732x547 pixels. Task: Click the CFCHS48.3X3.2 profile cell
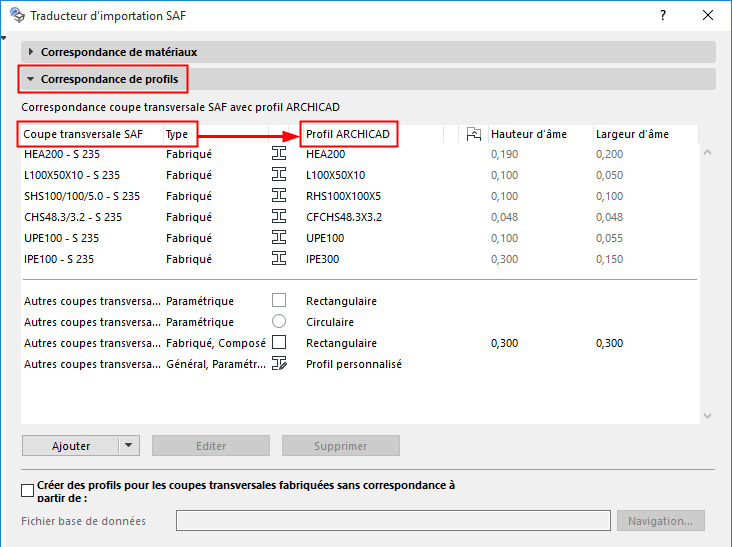click(344, 217)
